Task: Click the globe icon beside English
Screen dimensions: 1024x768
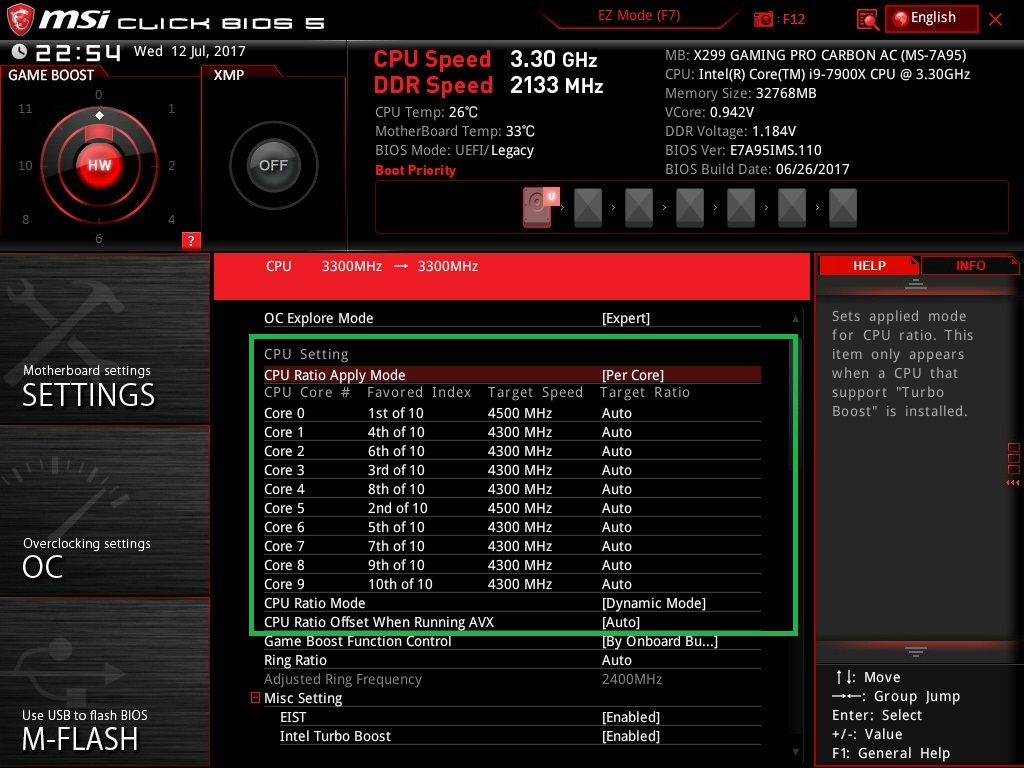Action: (900, 18)
